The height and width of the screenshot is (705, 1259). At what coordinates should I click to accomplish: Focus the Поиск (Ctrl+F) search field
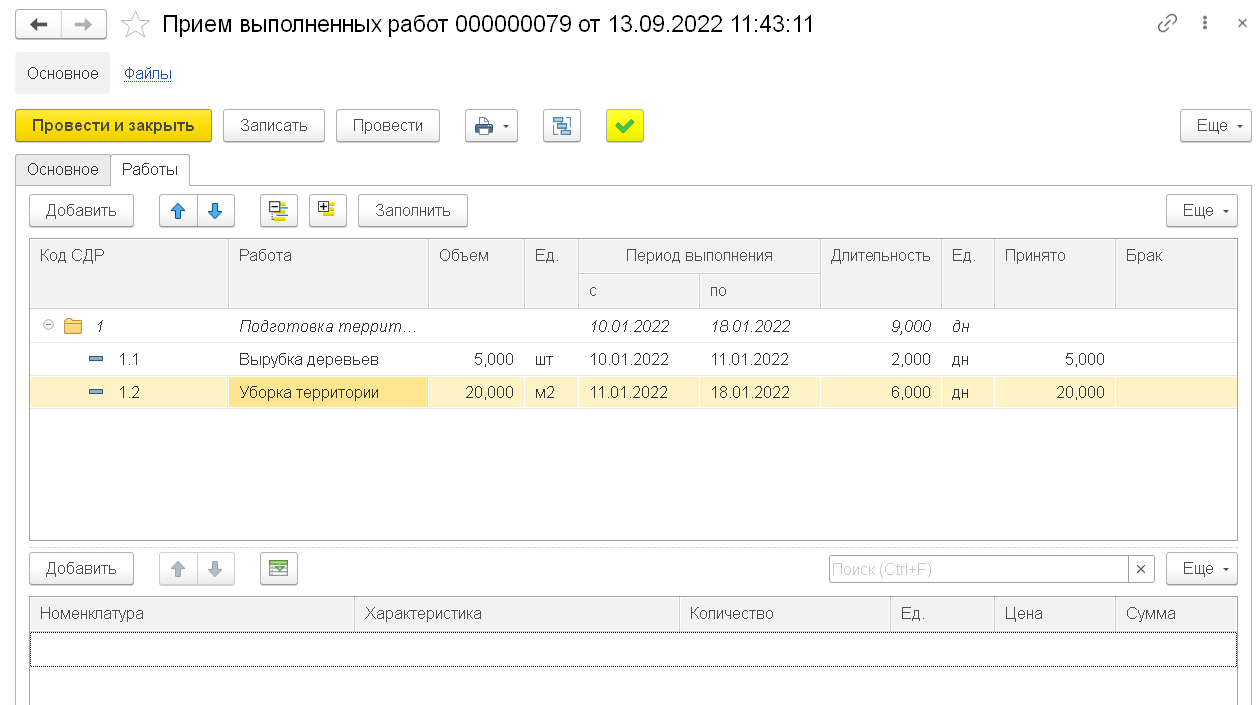pyautogui.click(x=978, y=569)
